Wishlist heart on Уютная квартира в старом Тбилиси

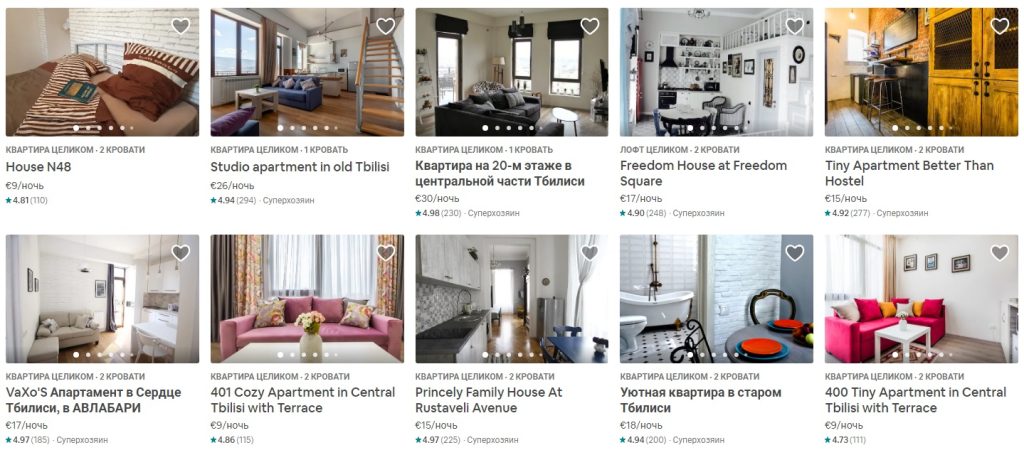tap(795, 253)
